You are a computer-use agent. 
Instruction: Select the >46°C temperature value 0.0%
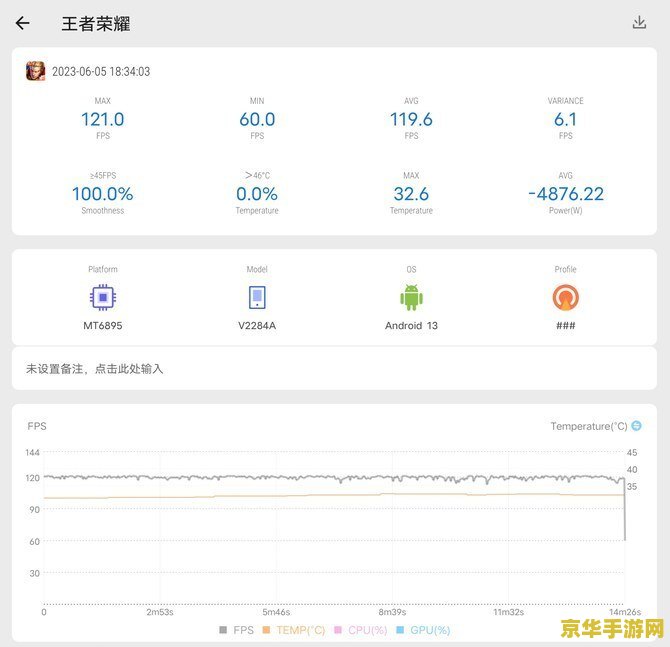coord(257,194)
